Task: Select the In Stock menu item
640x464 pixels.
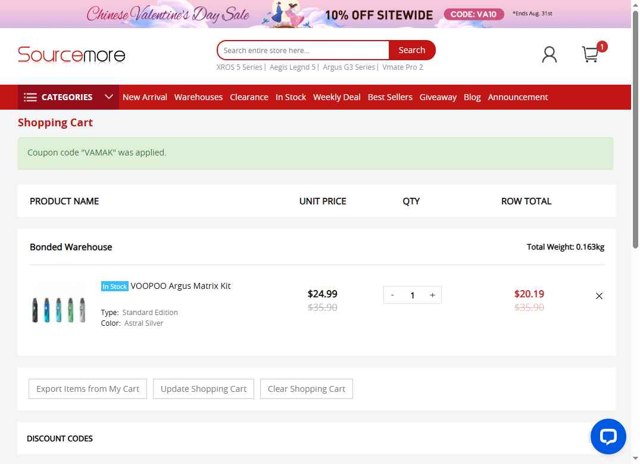Action: 291,97
